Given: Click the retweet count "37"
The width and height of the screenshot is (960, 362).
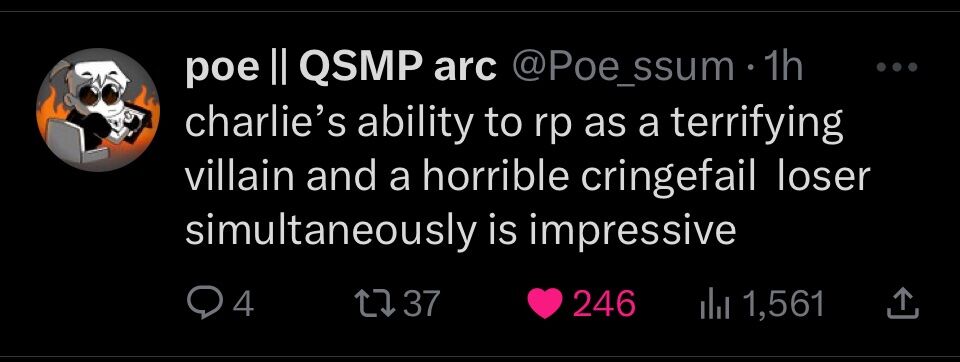Looking at the screenshot, I should 422,304.
